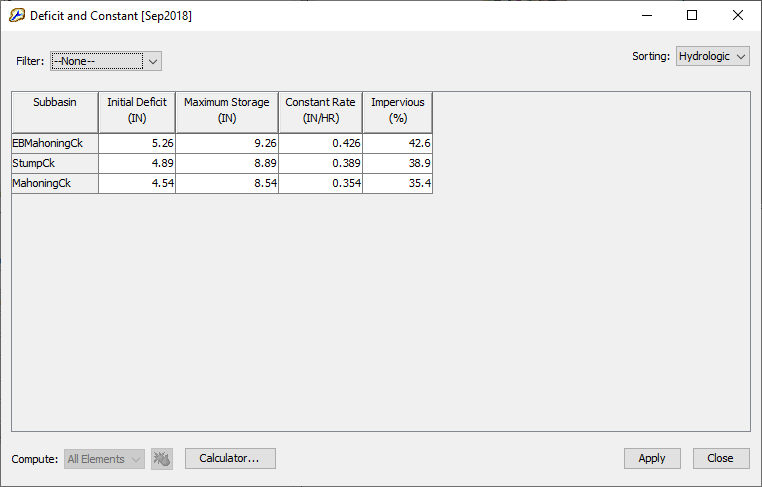The image size is (762, 487).
Task: Edit MahoningCk impervious value 35.4
Action: coord(398,183)
